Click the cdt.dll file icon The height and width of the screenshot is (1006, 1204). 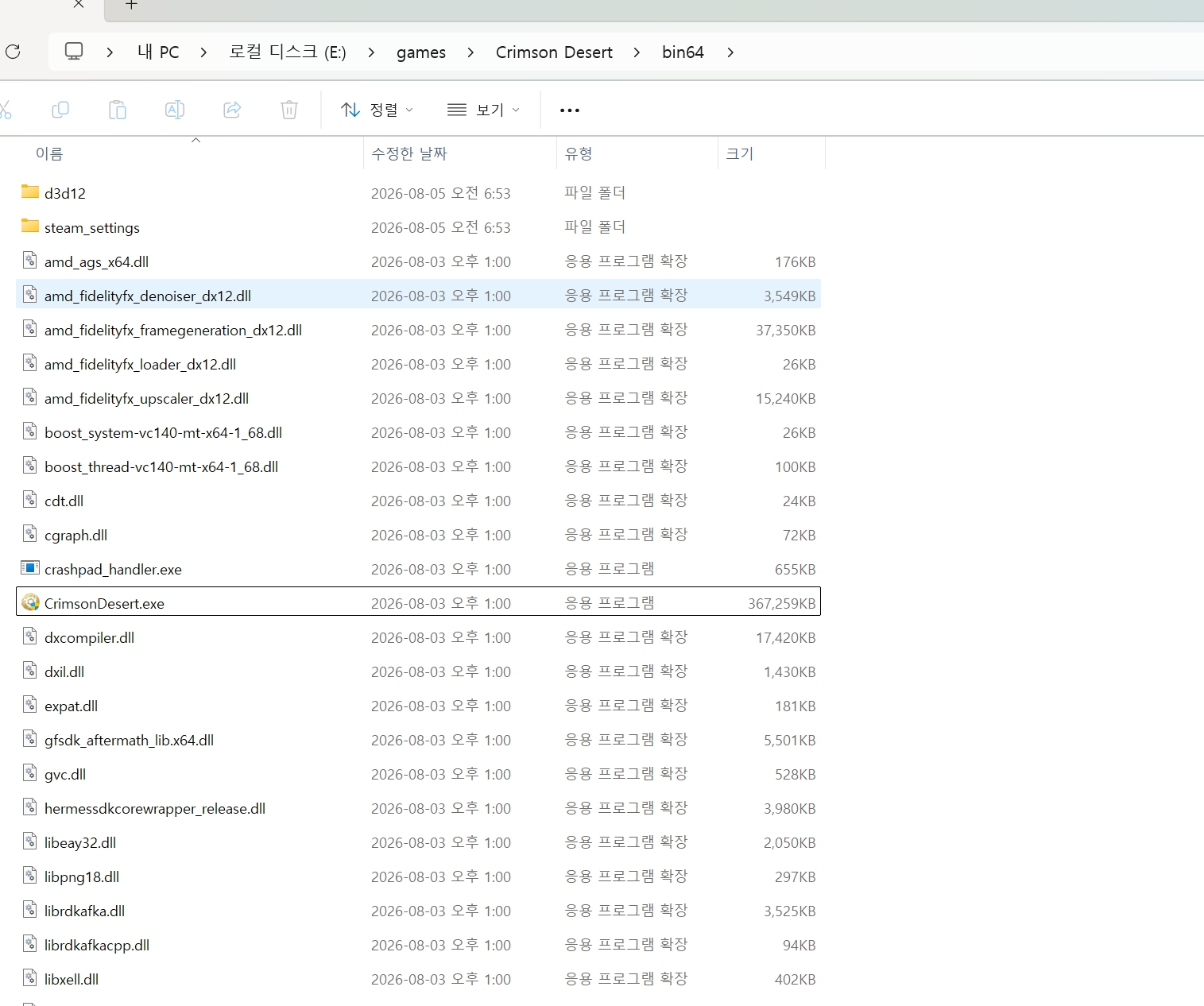click(x=30, y=499)
